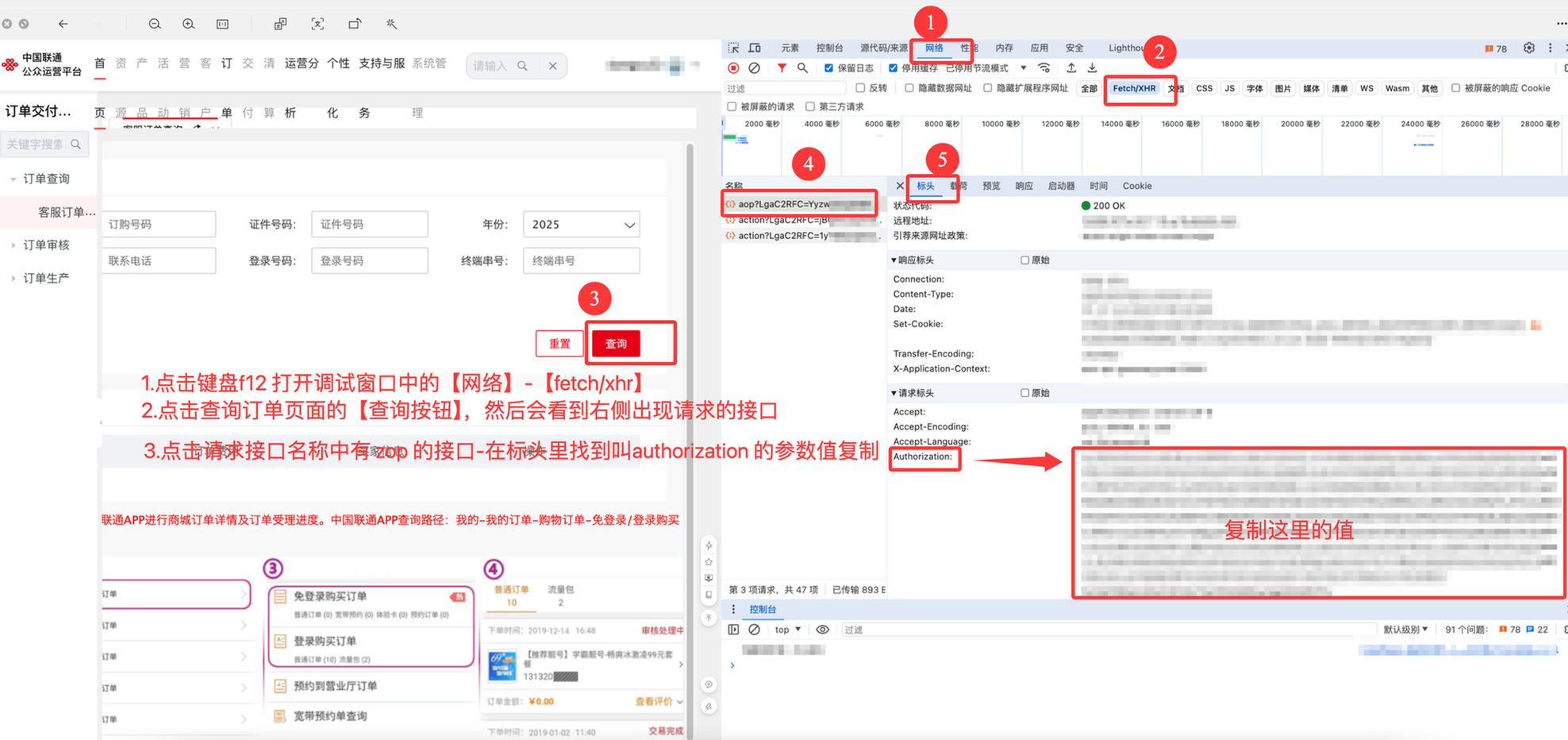Click the 重置 reset button
1568x740 pixels.
(559, 343)
